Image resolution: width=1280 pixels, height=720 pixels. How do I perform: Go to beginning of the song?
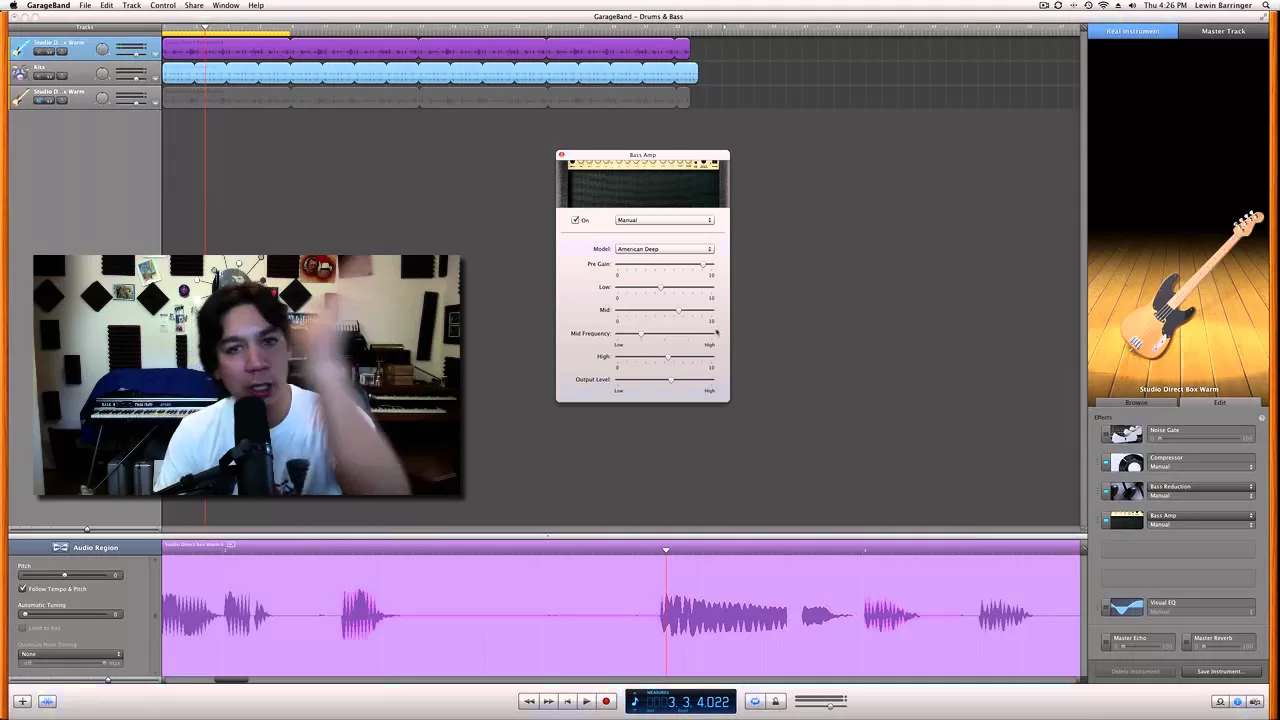pyautogui.click(x=567, y=702)
